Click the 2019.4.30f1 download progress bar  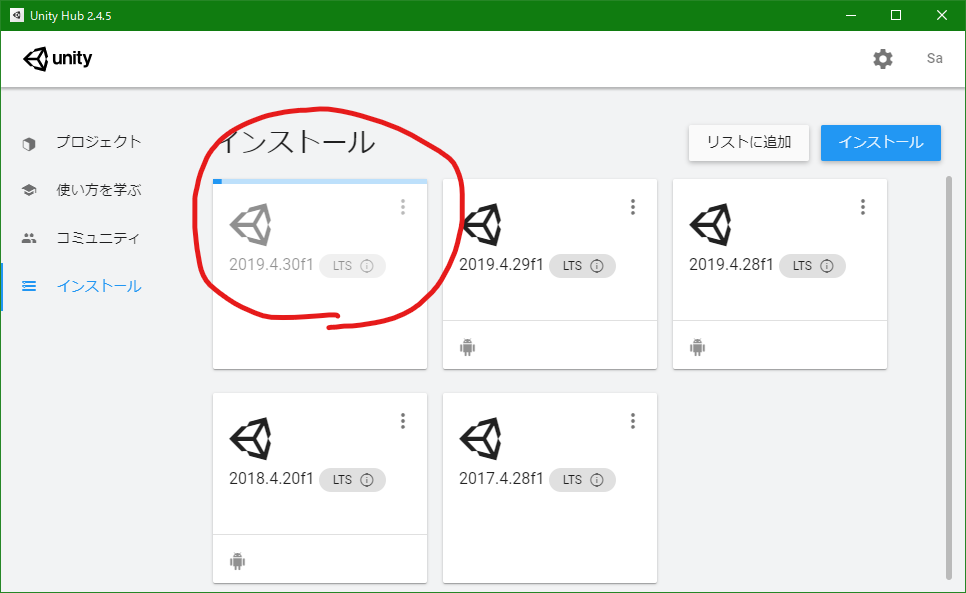coord(320,182)
